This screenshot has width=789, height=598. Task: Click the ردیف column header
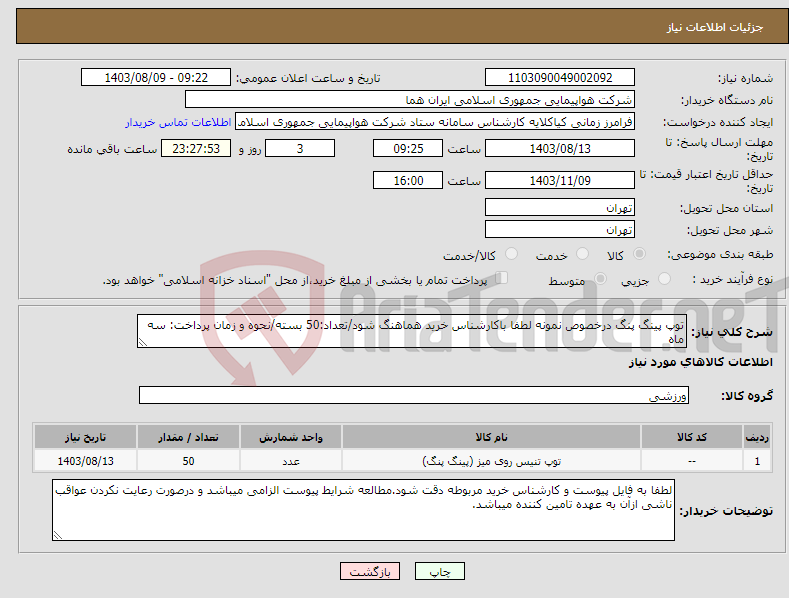coord(757,437)
